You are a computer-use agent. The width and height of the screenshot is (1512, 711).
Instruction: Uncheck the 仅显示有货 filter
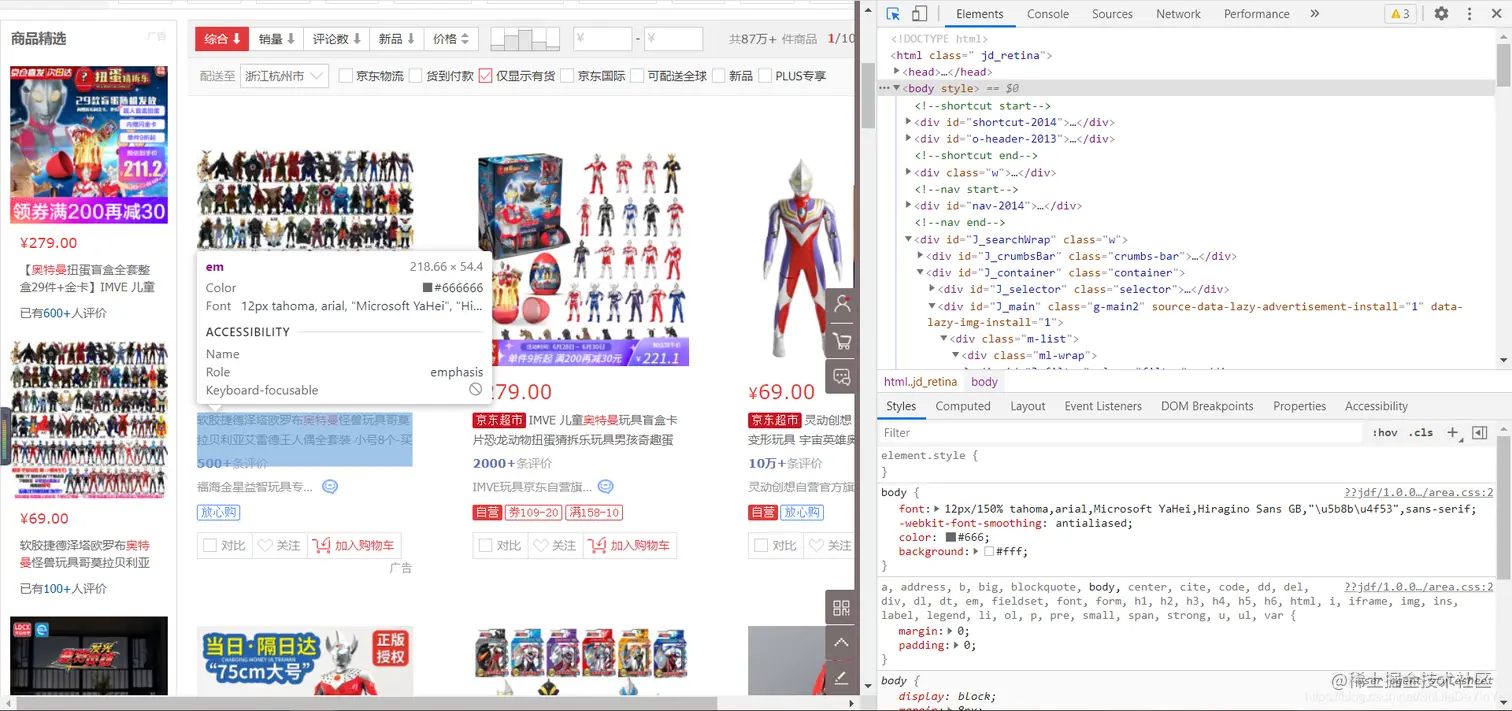(x=484, y=75)
